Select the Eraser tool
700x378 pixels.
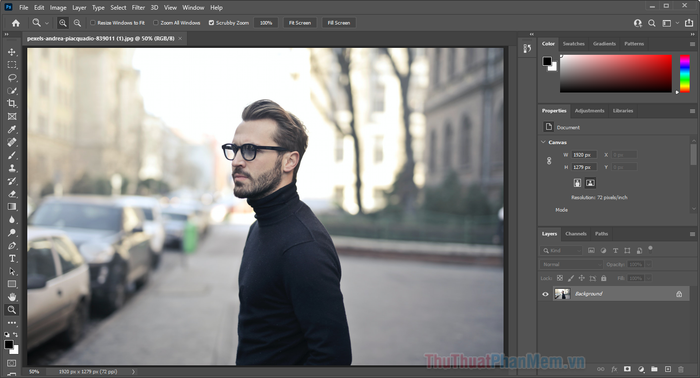point(12,194)
